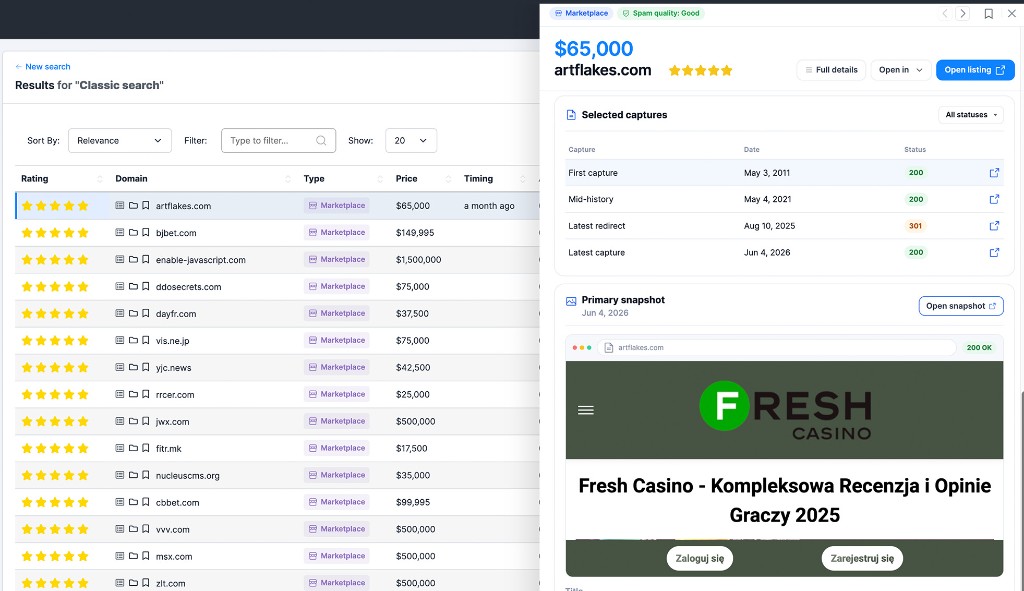Image resolution: width=1024 pixels, height=591 pixels.
Task: Open First capture external link icon
Action: [x=994, y=172]
